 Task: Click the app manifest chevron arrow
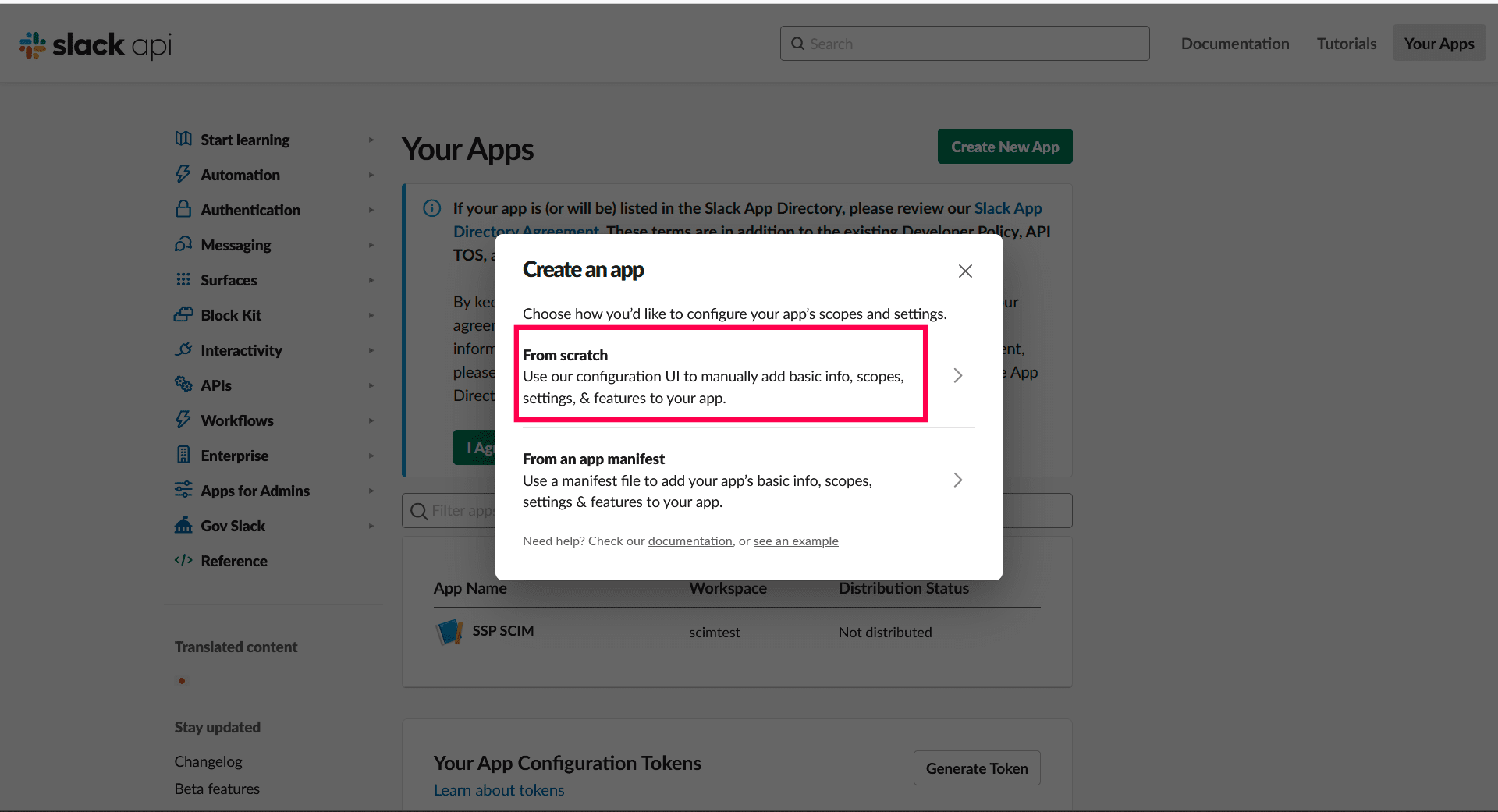958,480
